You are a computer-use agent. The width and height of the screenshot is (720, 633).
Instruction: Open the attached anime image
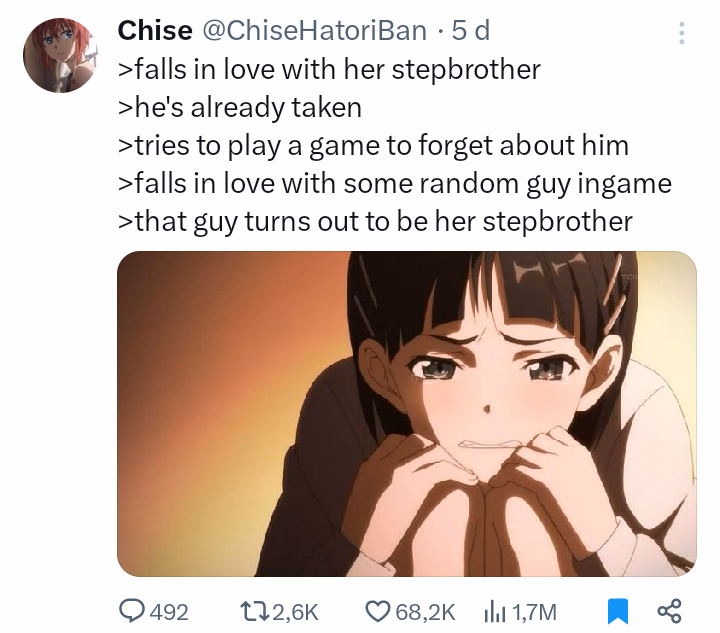pos(407,414)
